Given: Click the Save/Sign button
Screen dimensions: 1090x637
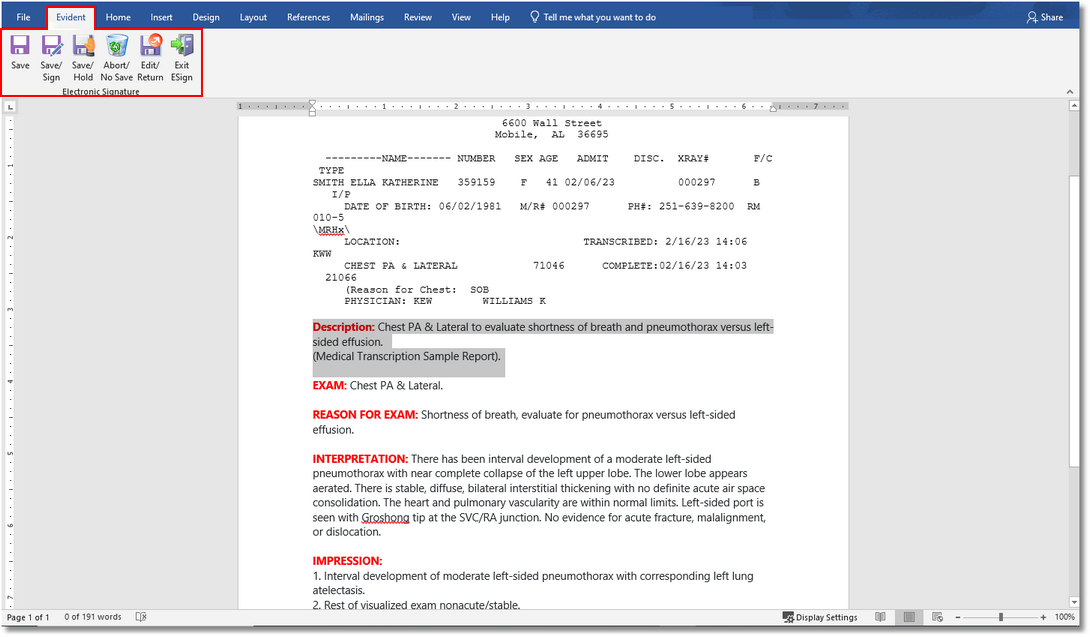Looking at the screenshot, I should coord(51,58).
